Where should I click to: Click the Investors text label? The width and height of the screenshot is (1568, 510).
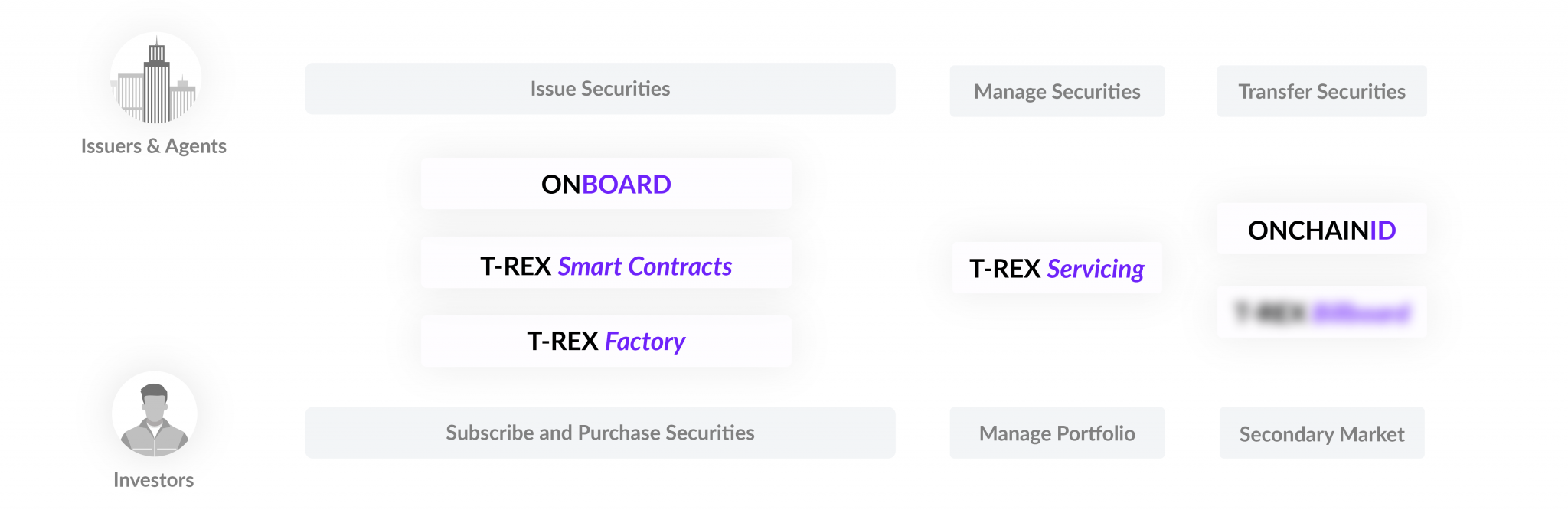(153, 480)
